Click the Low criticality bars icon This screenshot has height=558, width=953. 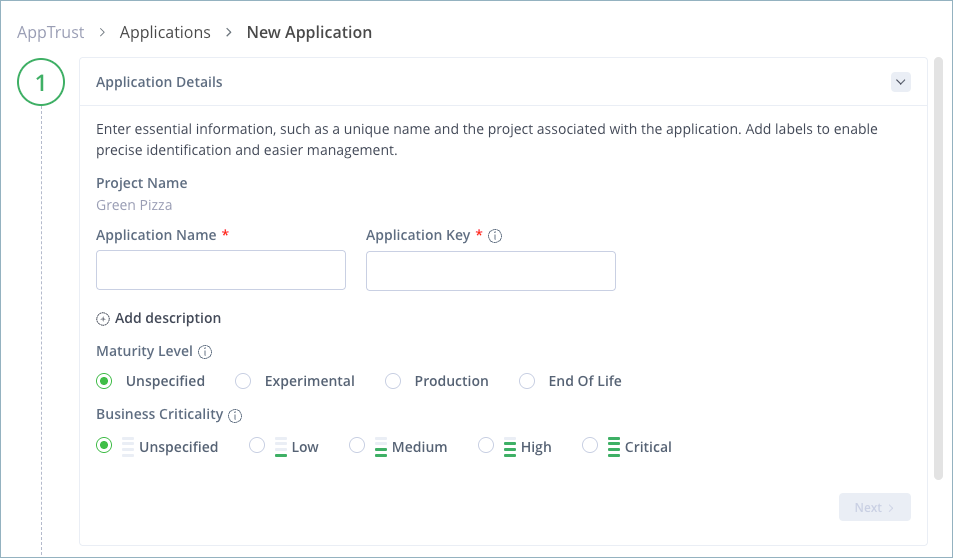pos(281,447)
